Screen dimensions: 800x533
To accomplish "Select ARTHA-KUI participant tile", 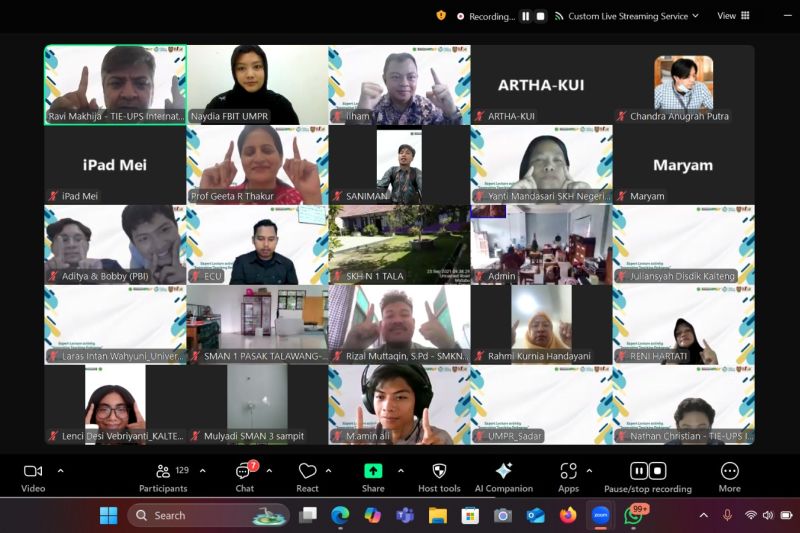I will (x=541, y=85).
